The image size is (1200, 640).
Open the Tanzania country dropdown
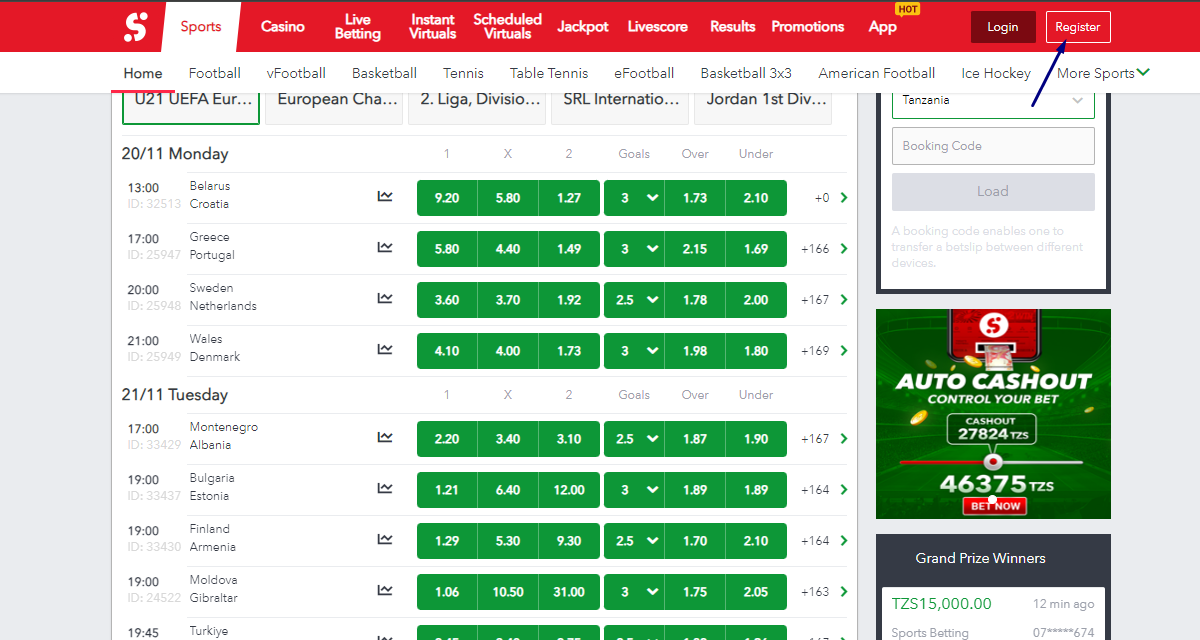(x=993, y=100)
